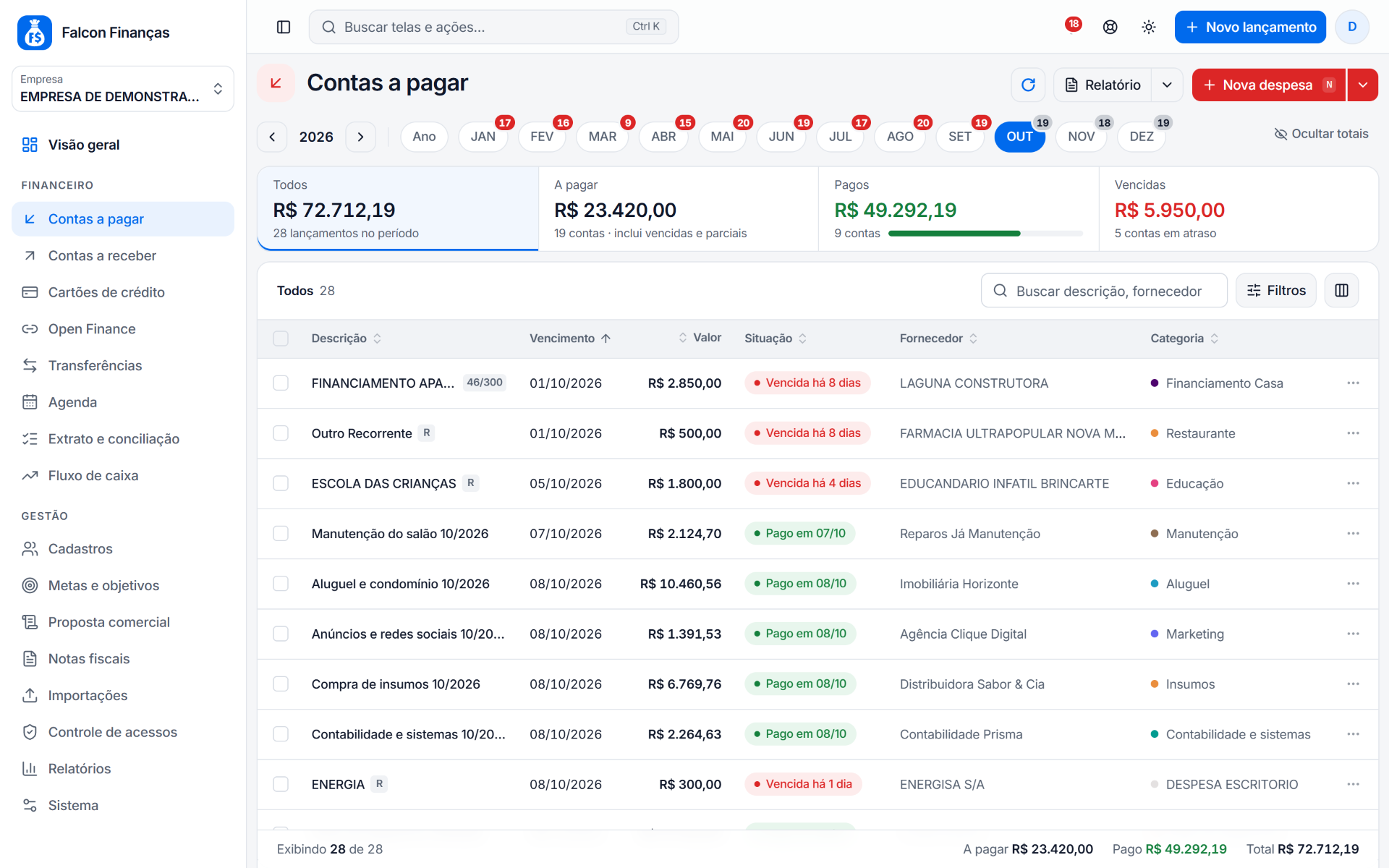This screenshot has height=868, width=1389.
Task: Open Open Finance in sidebar
Action: tap(123, 329)
